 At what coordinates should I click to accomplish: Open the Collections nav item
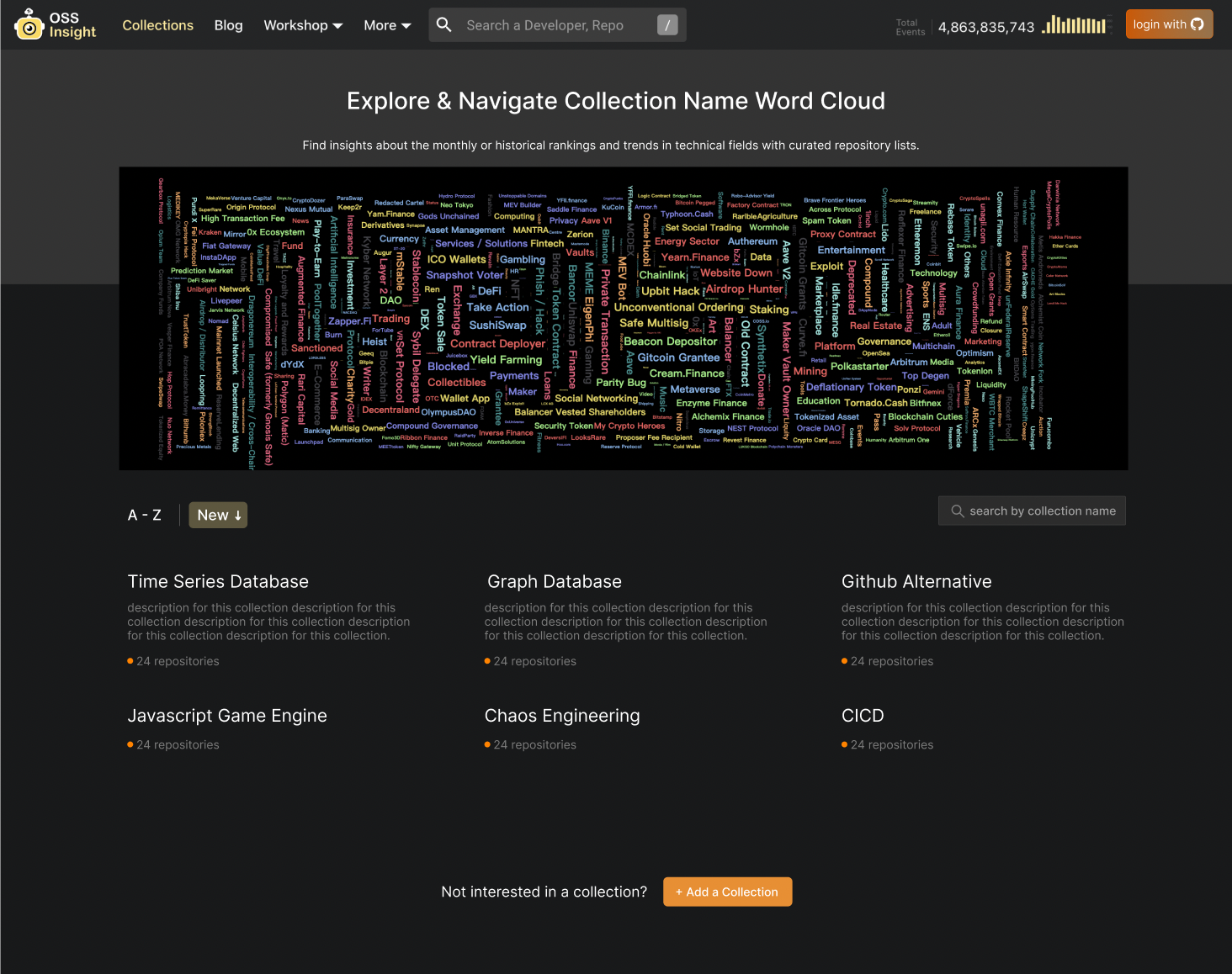pyautogui.click(x=158, y=25)
